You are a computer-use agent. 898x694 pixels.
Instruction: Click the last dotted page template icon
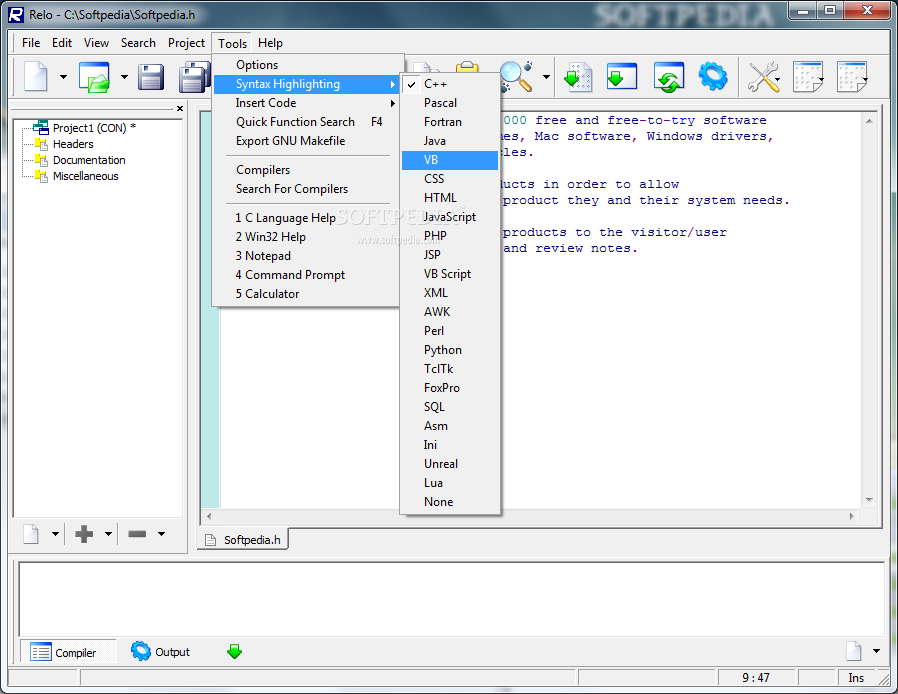tap(852, 77)
